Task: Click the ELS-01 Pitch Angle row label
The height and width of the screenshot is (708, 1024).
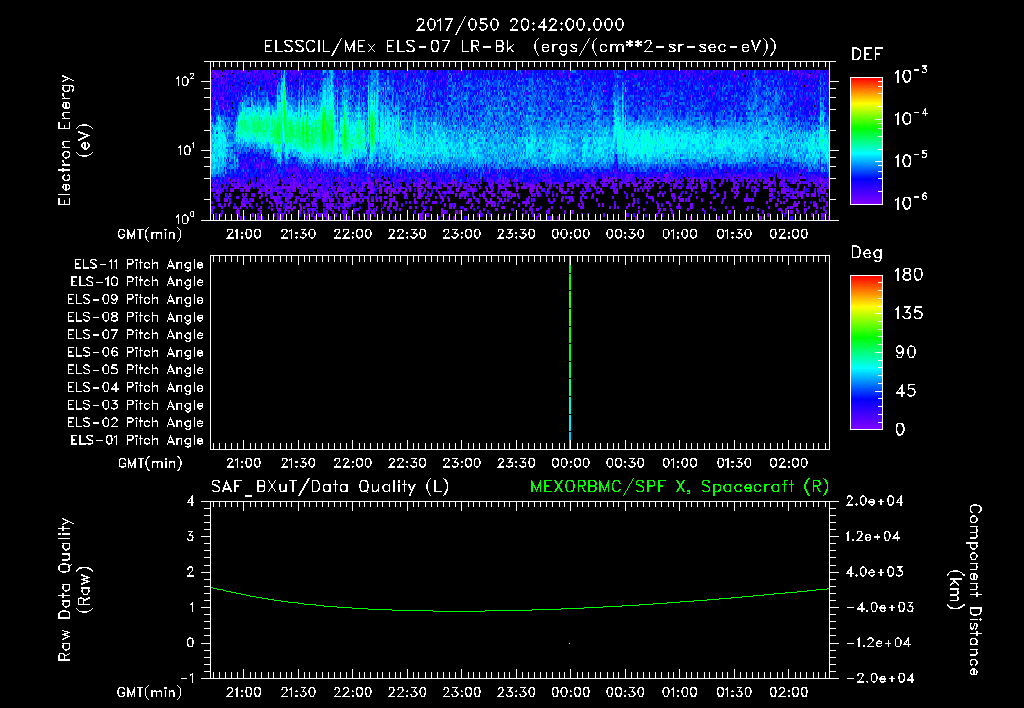Action: coord(136,441)
